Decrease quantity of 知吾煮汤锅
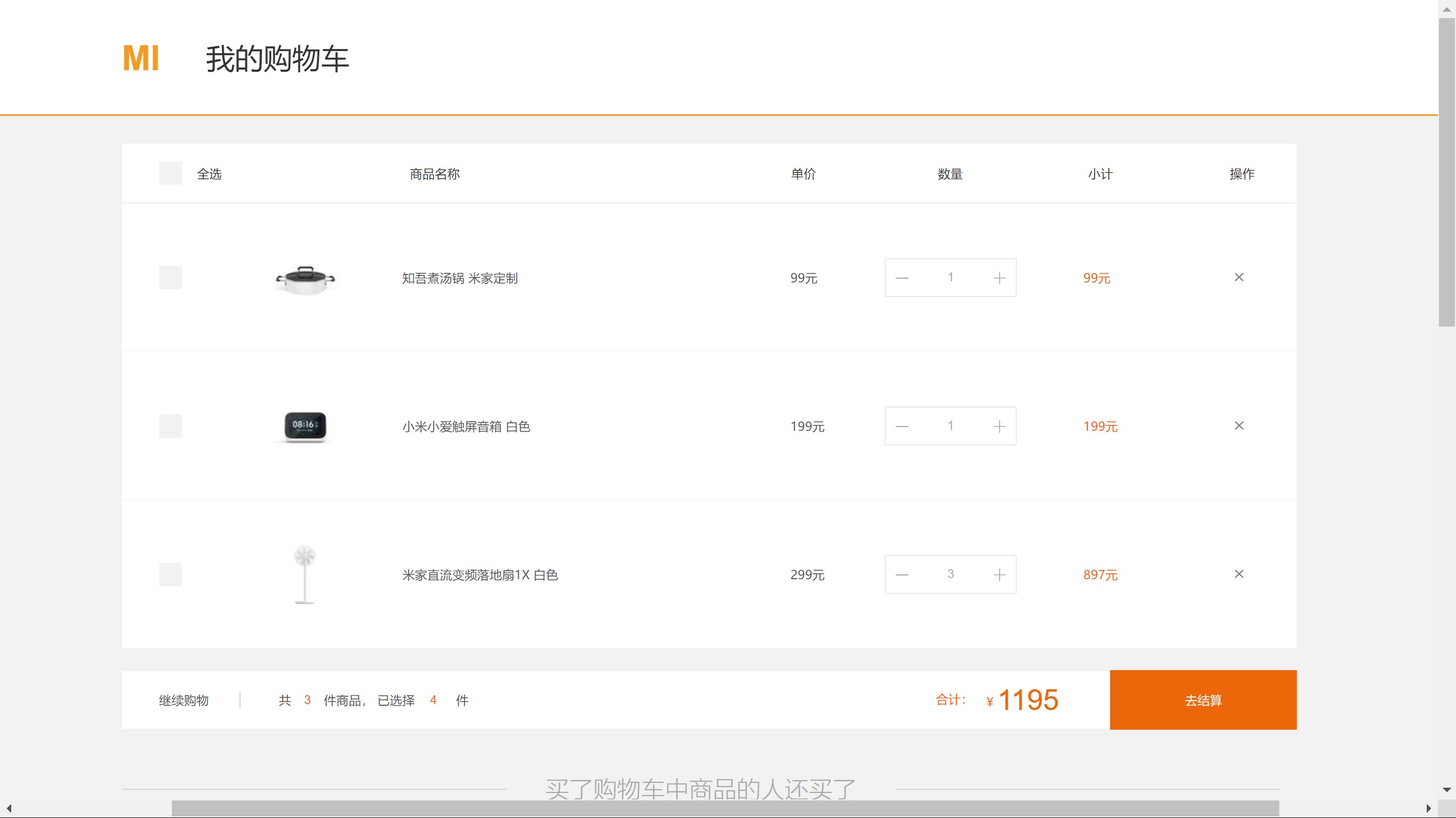The height and width of the screenshot is (818, 1456). click(902, 278)
